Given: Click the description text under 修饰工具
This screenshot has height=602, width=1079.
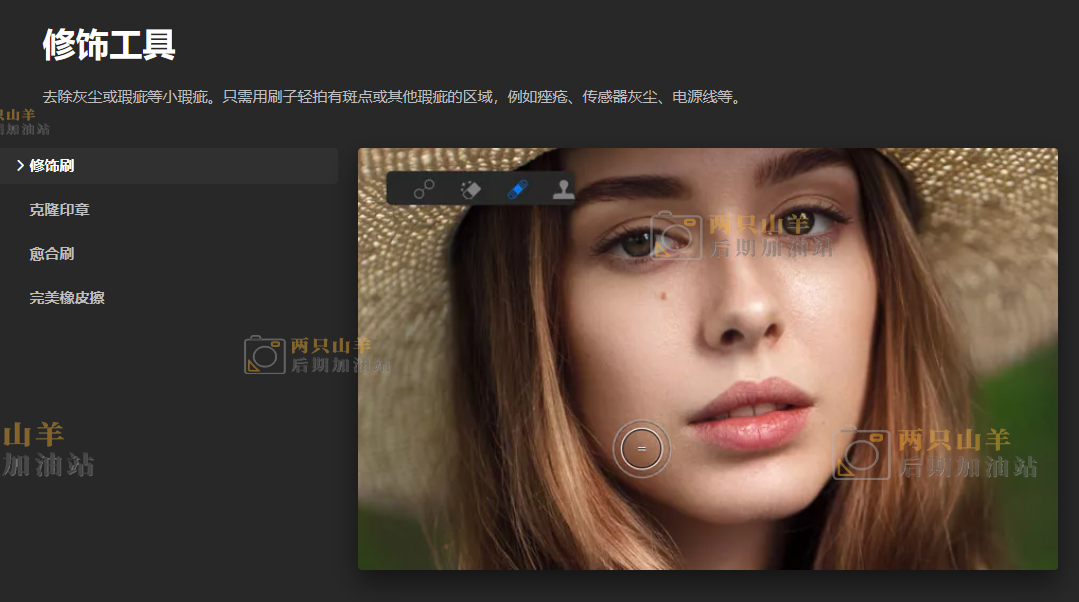Looking at the screenshot, I should (392, 98).
